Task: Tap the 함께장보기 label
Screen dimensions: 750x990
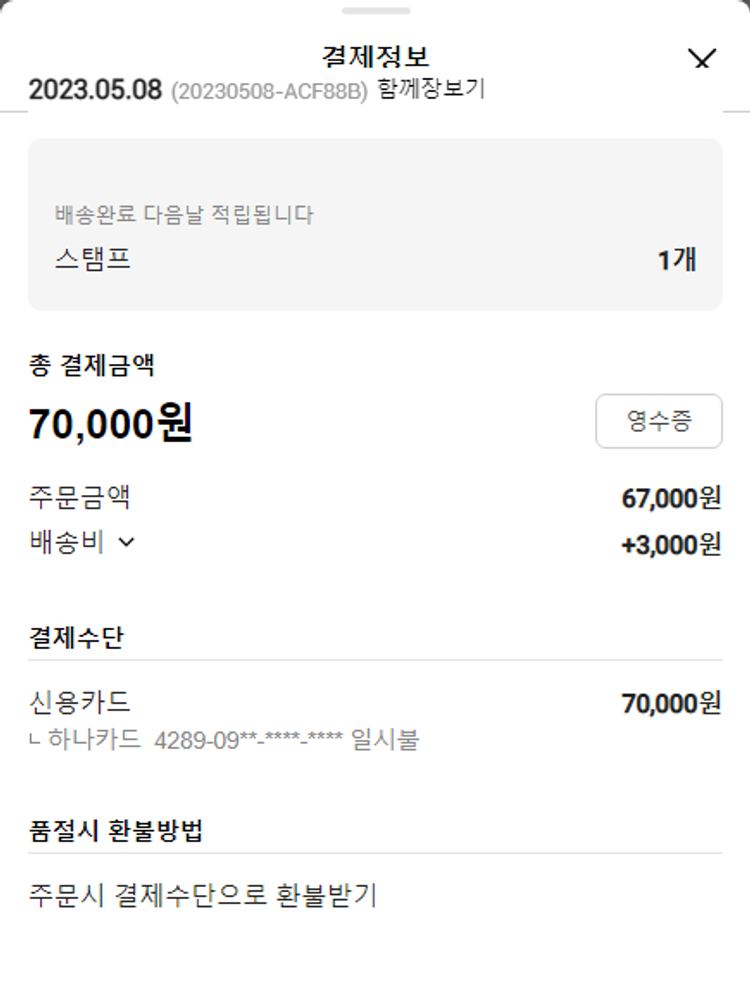Action: (431, 89)
